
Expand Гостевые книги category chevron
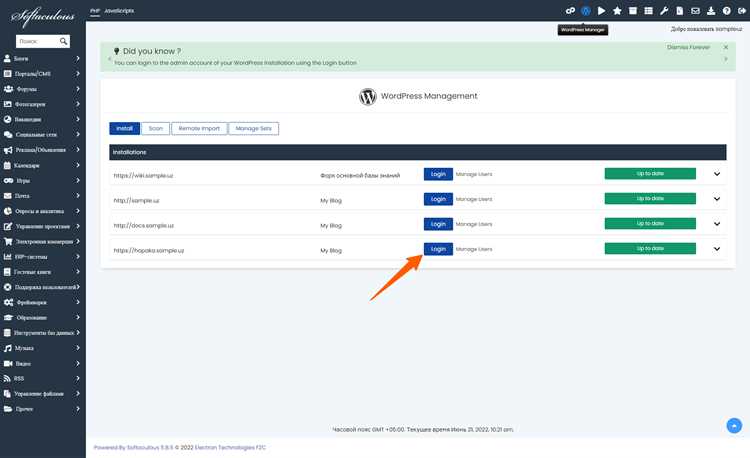pyautogui.click(x=77, y=272)
